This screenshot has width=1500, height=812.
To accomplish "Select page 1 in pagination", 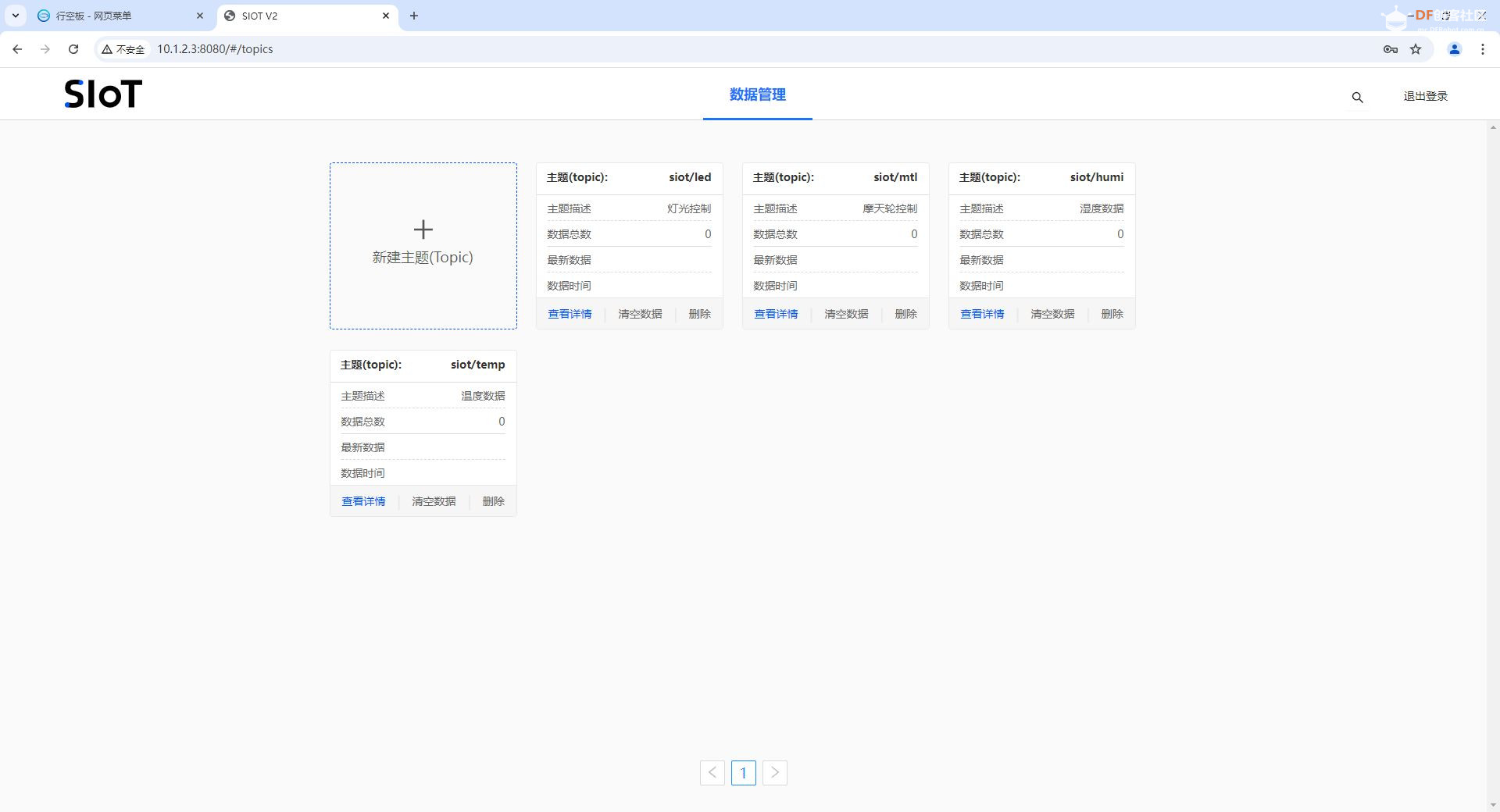I will tap(744, 773).
